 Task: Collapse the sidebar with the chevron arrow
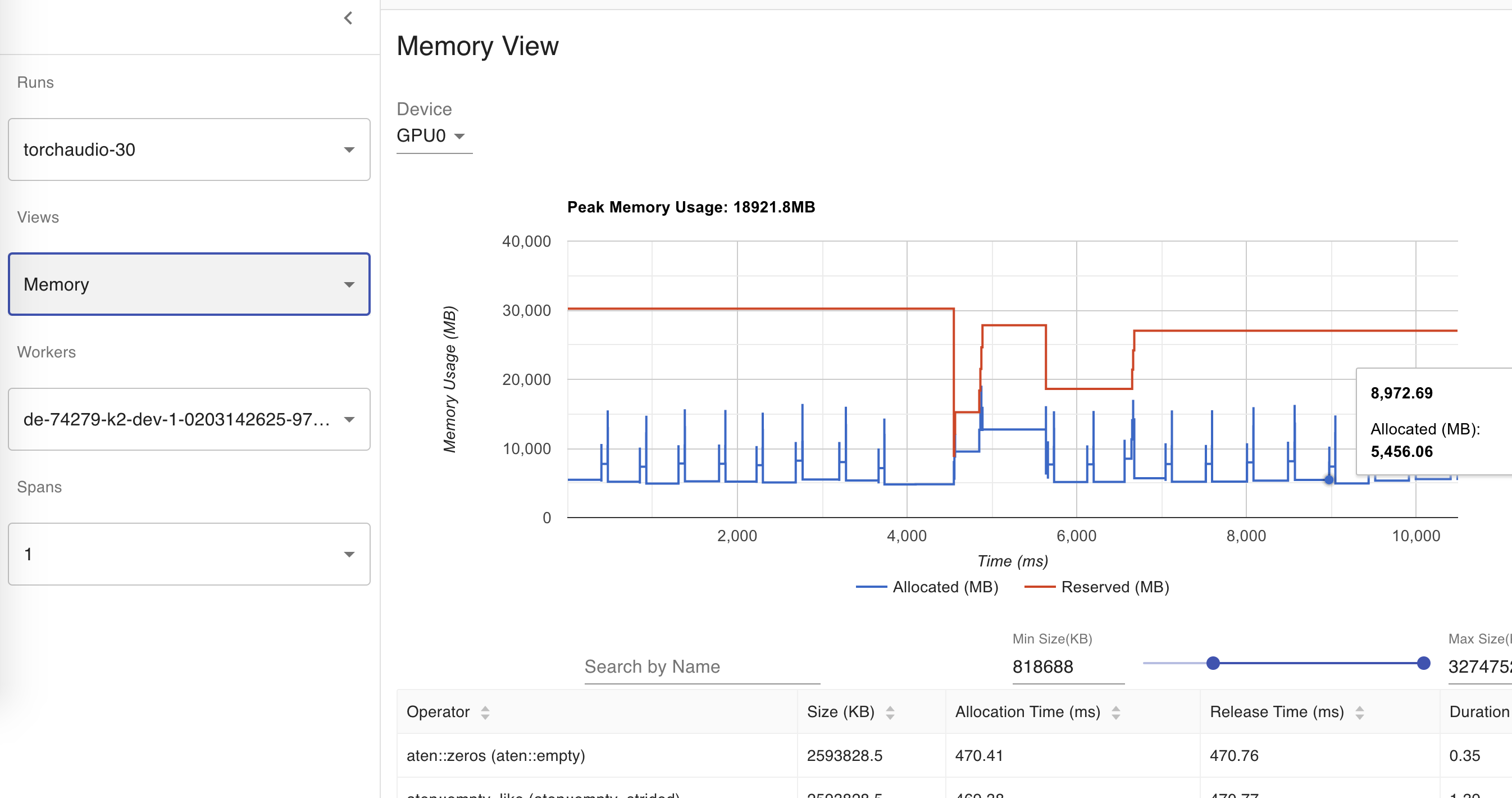click(348, 18)
